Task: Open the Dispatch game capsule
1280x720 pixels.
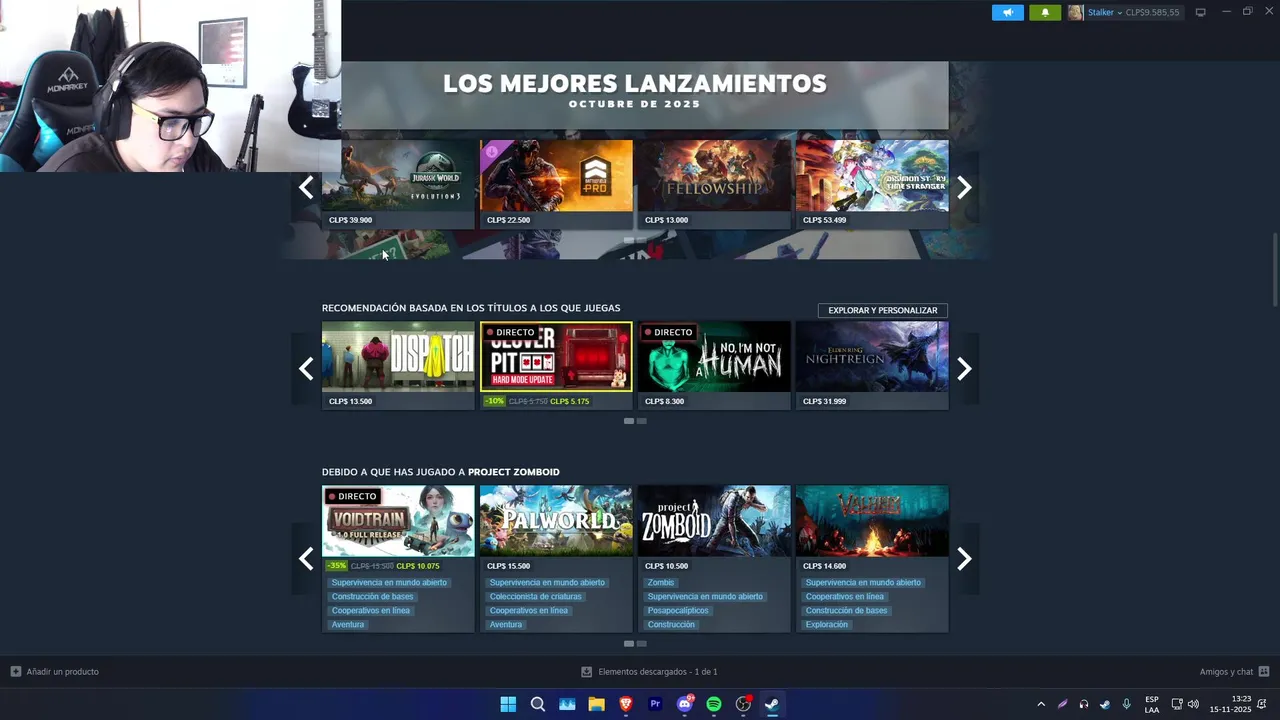Action: tap(398, 366)
